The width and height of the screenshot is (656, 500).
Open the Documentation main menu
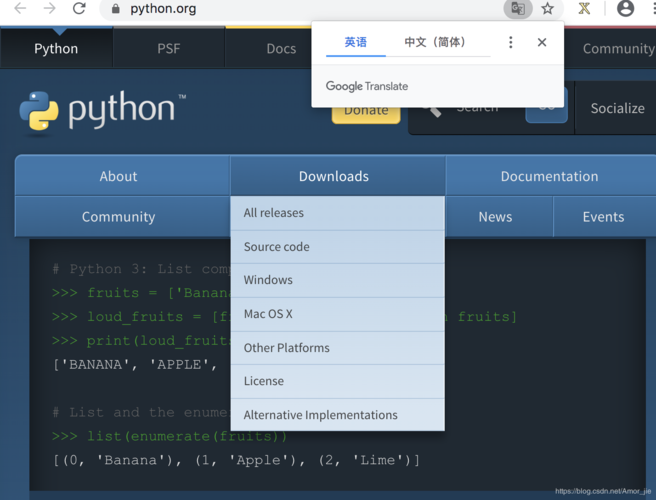tap(549, 176)
